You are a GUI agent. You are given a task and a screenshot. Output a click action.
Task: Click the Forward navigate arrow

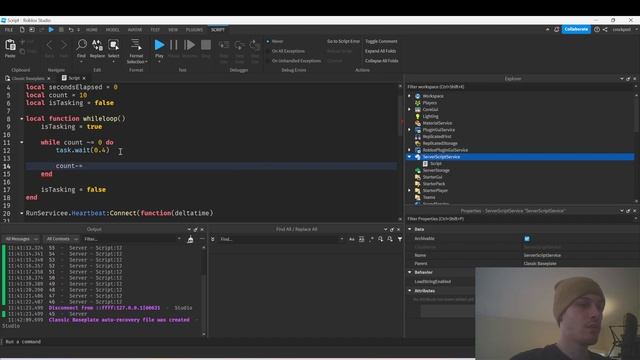(x=64, y=45)
